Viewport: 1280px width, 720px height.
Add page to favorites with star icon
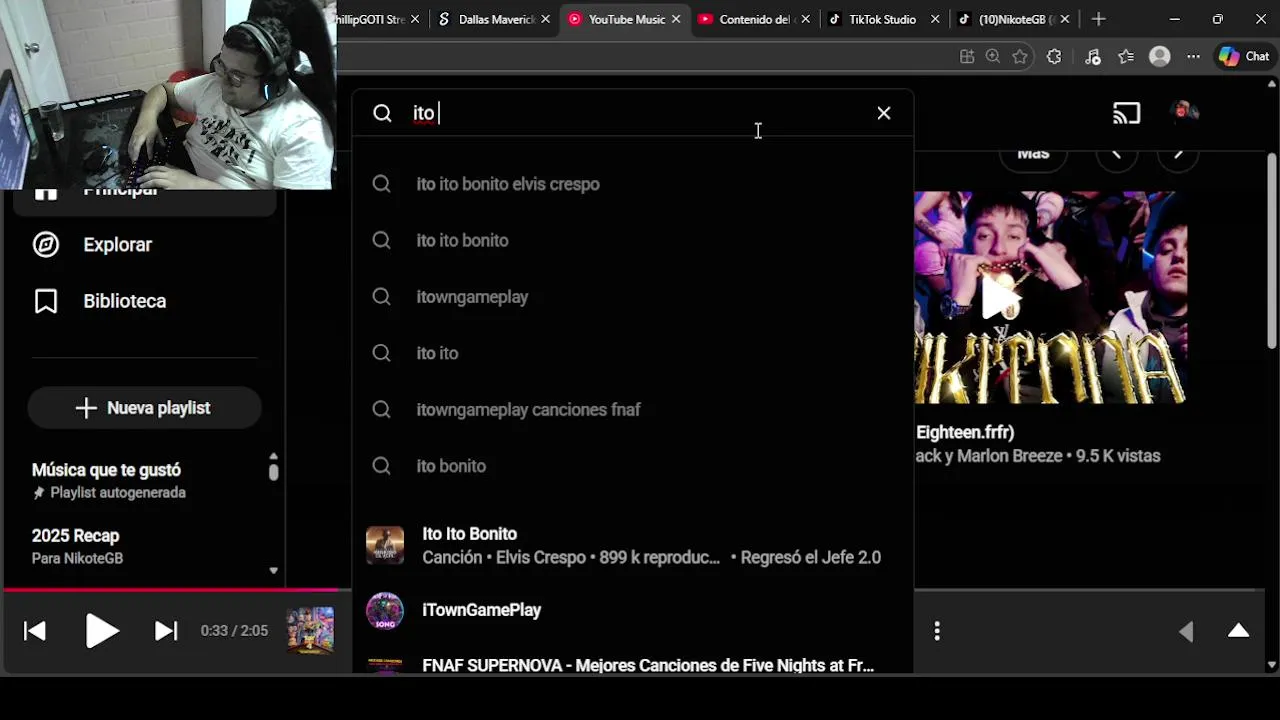[1020, 57]
